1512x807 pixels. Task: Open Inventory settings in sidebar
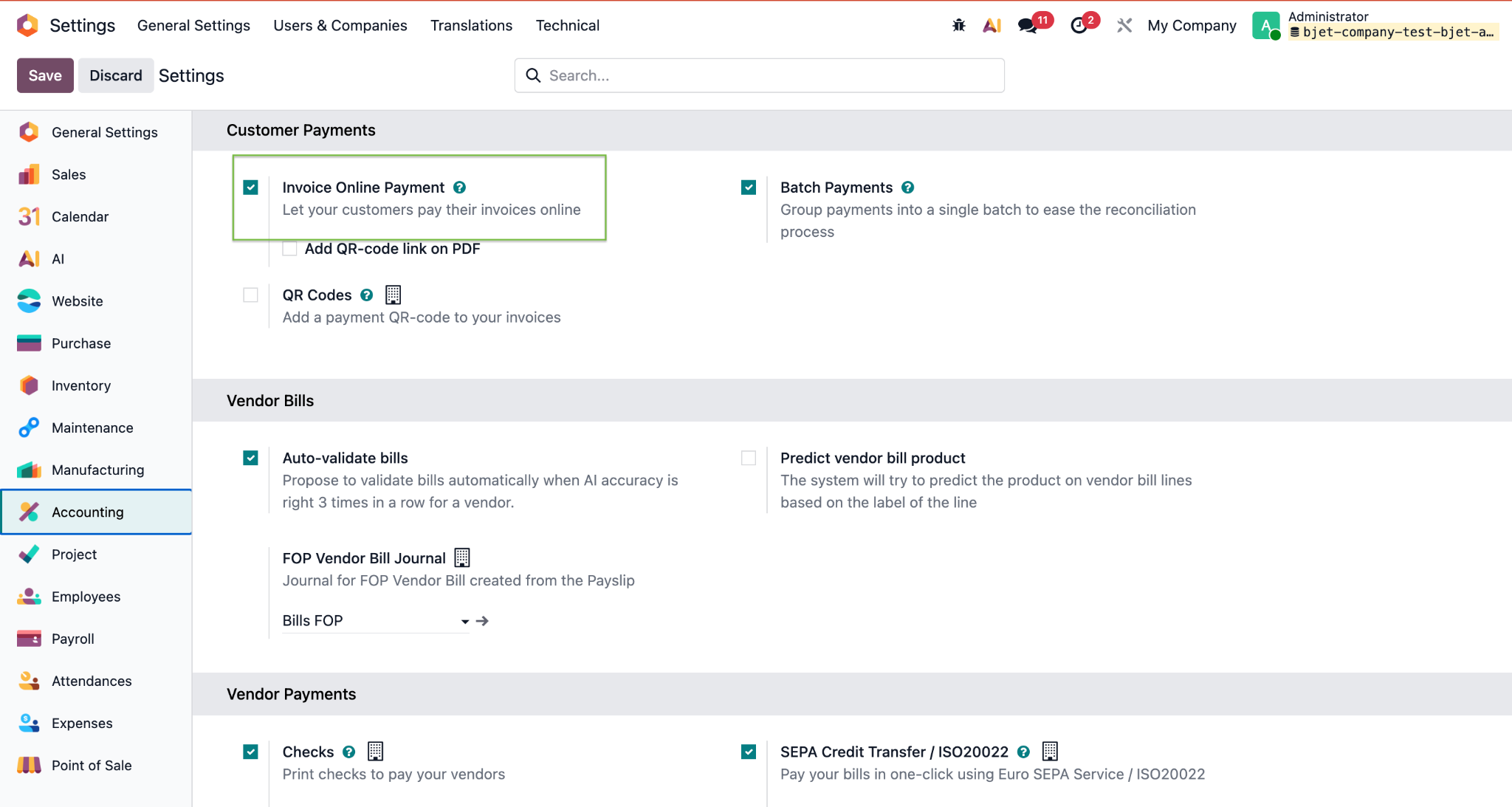96,385
